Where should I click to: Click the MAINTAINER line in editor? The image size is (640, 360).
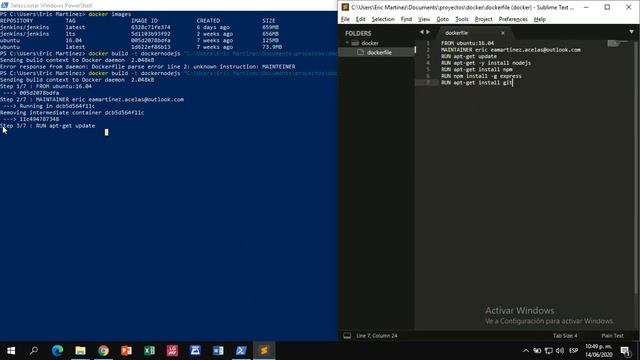coord(511,50)
